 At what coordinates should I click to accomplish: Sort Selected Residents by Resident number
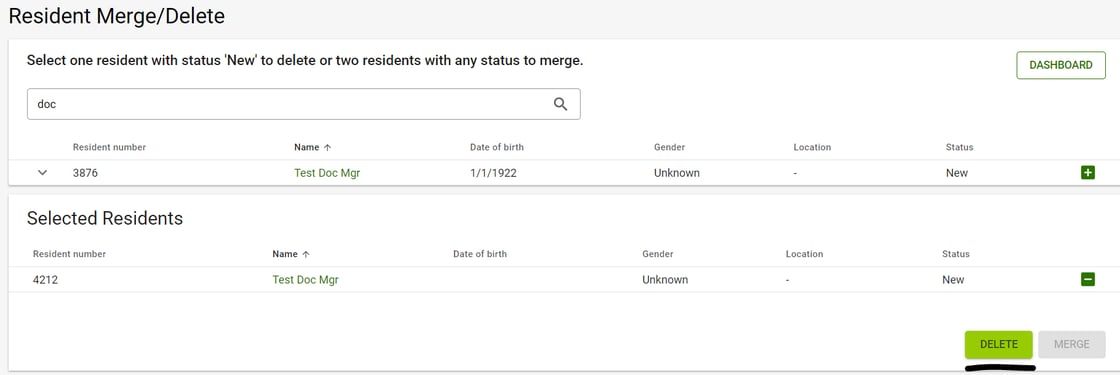pyautogui.click(x=69, y=254)
